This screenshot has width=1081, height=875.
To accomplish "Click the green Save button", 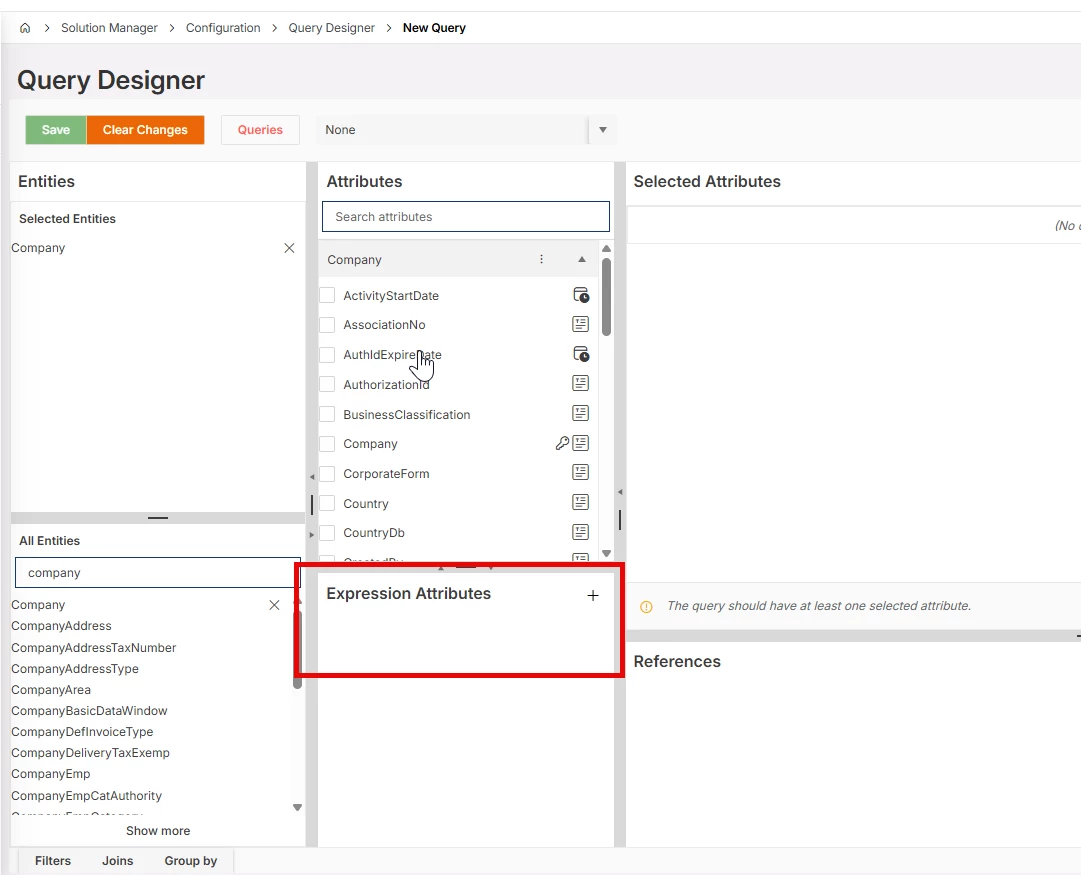I will click(x=56, y=130).
